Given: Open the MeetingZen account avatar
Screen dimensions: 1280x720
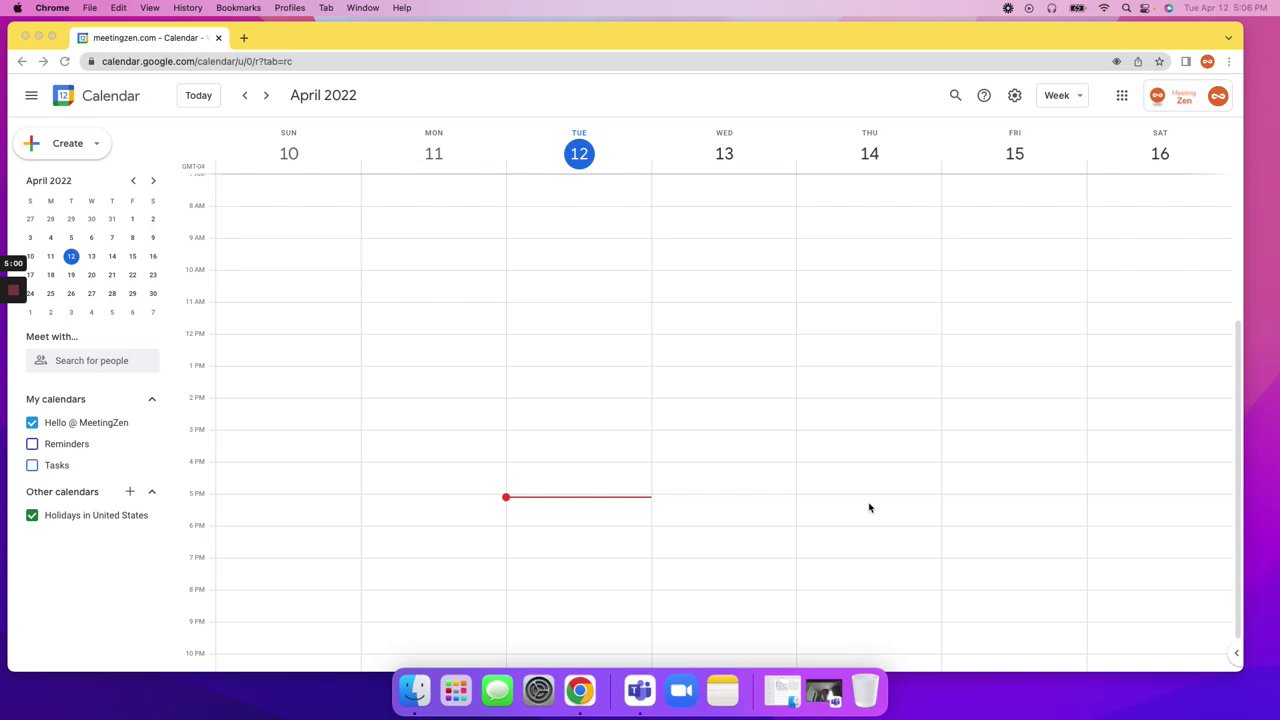Looking at the screenshot, I should click(1217, 96).
